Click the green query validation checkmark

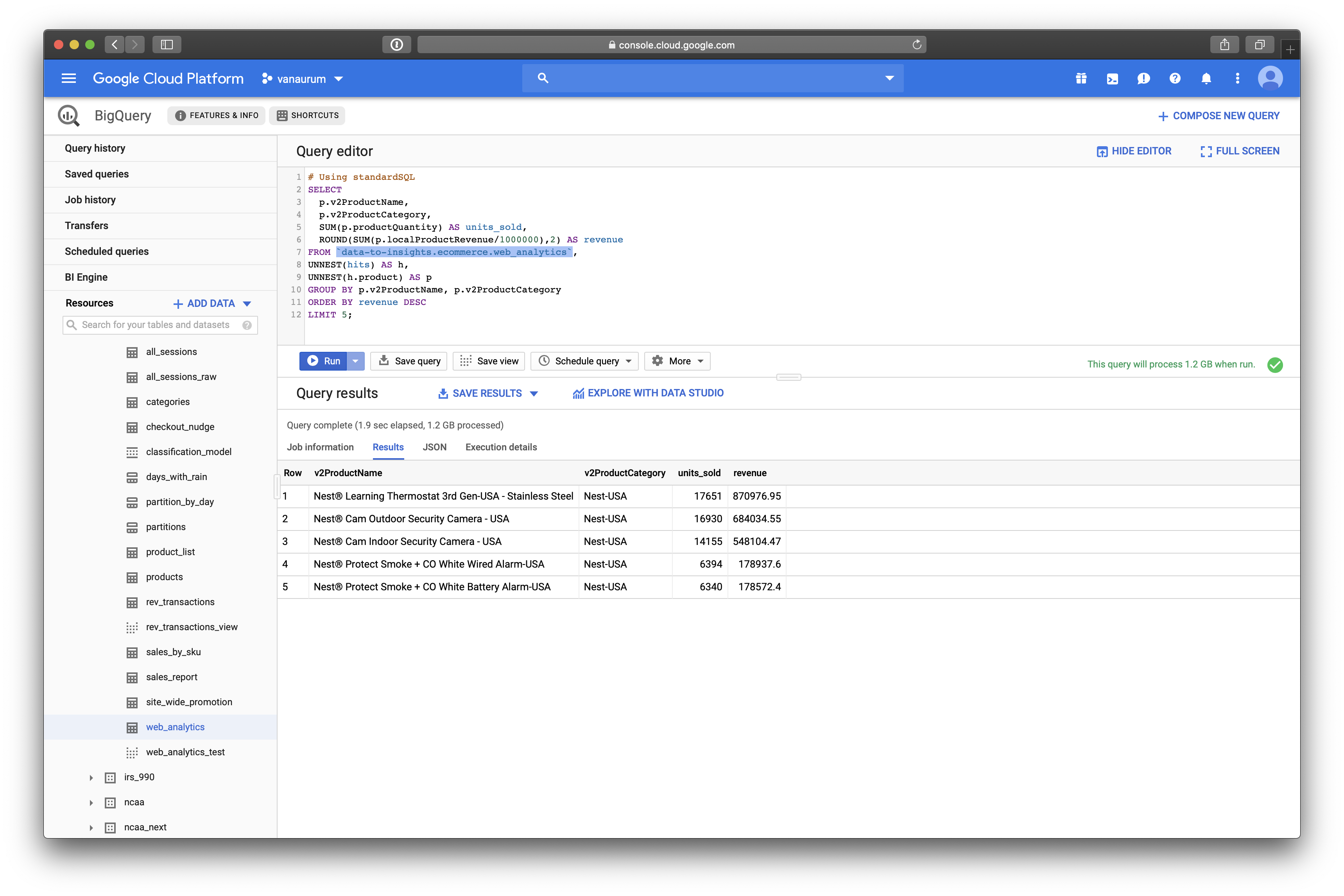[x=1275, y=365]
